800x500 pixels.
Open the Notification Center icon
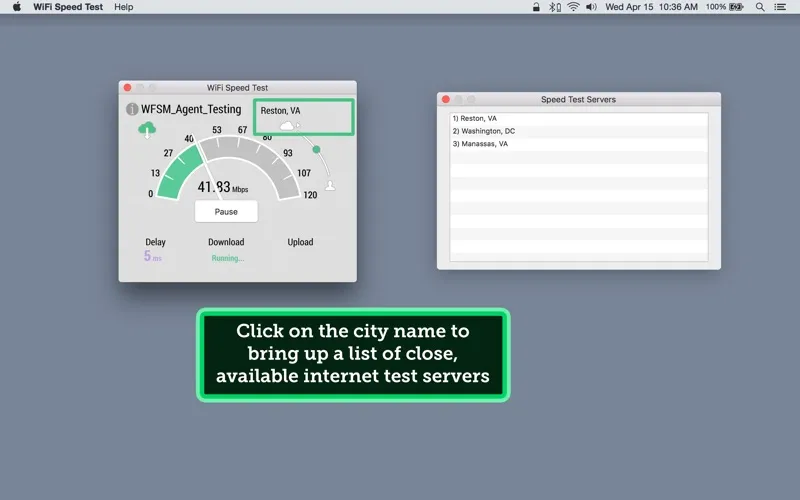click(x=780, y=7)
